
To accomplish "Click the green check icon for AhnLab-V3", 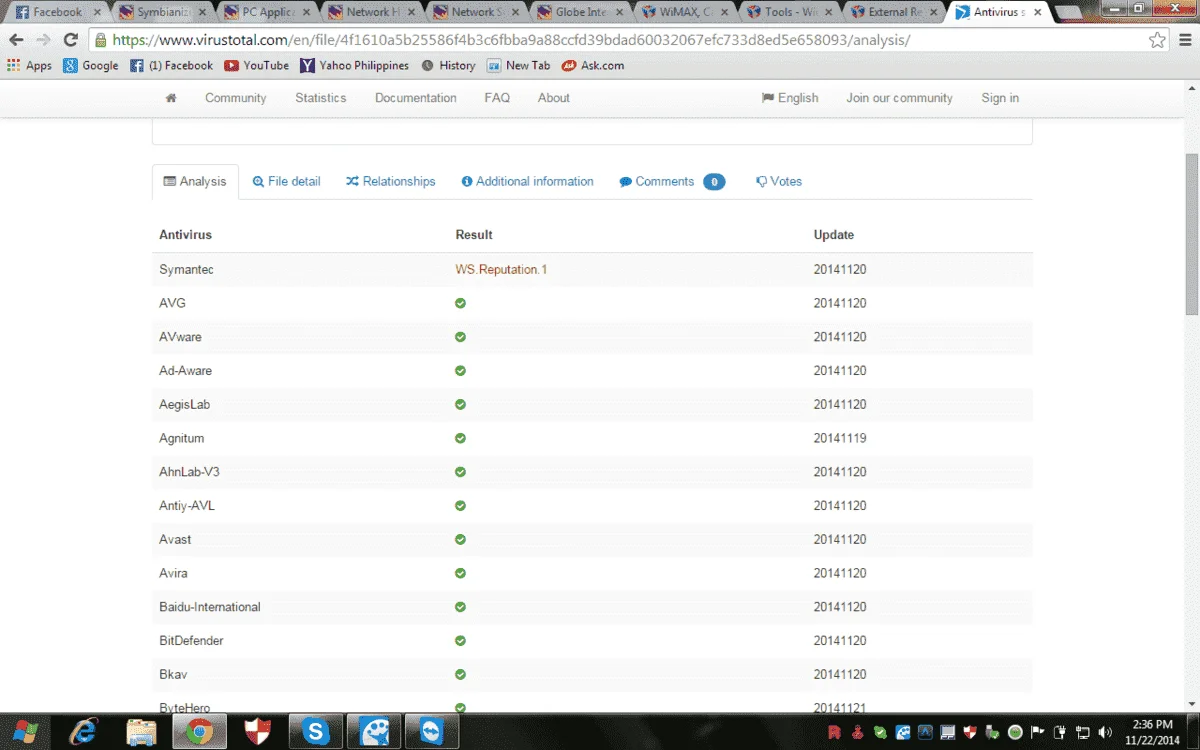I will (x=460, y=472).
